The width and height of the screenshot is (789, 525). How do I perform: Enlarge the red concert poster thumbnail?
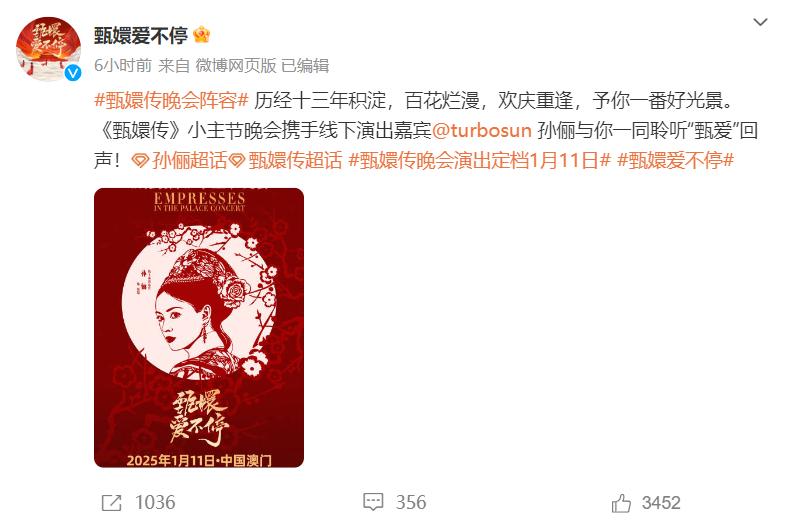[x=199, y=328]
